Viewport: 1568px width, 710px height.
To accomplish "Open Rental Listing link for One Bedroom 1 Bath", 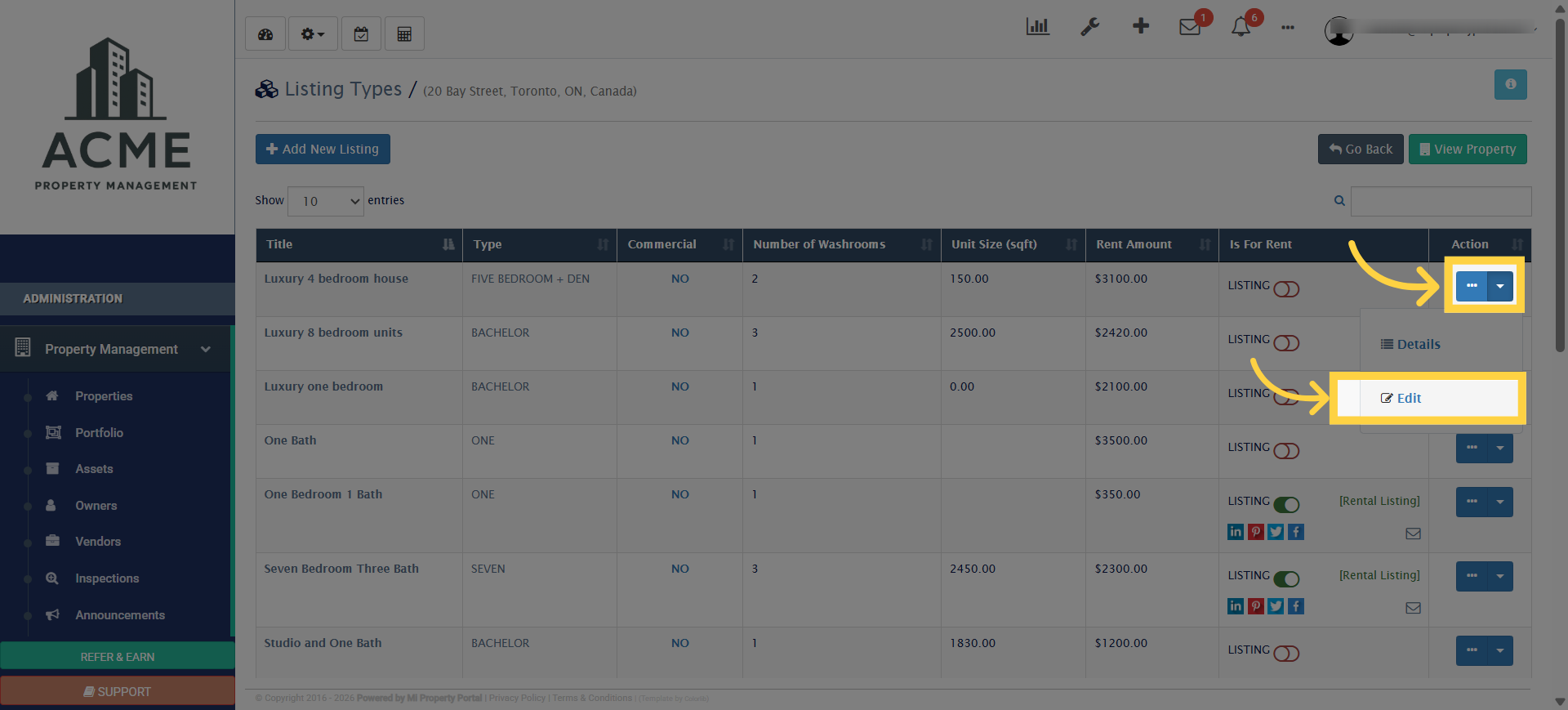I will coord(1379,501).
